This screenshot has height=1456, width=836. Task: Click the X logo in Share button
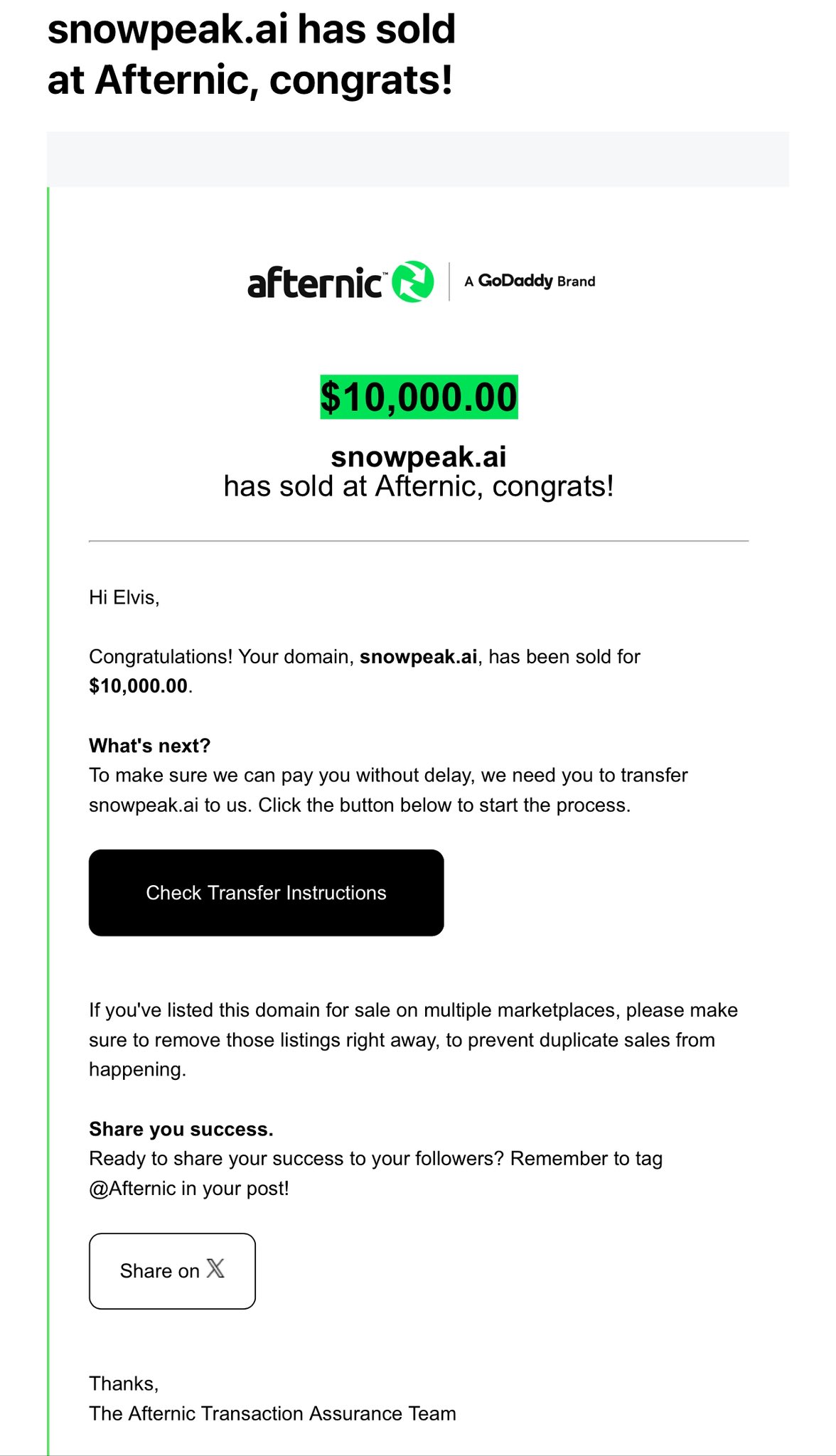pos(215,1269)
